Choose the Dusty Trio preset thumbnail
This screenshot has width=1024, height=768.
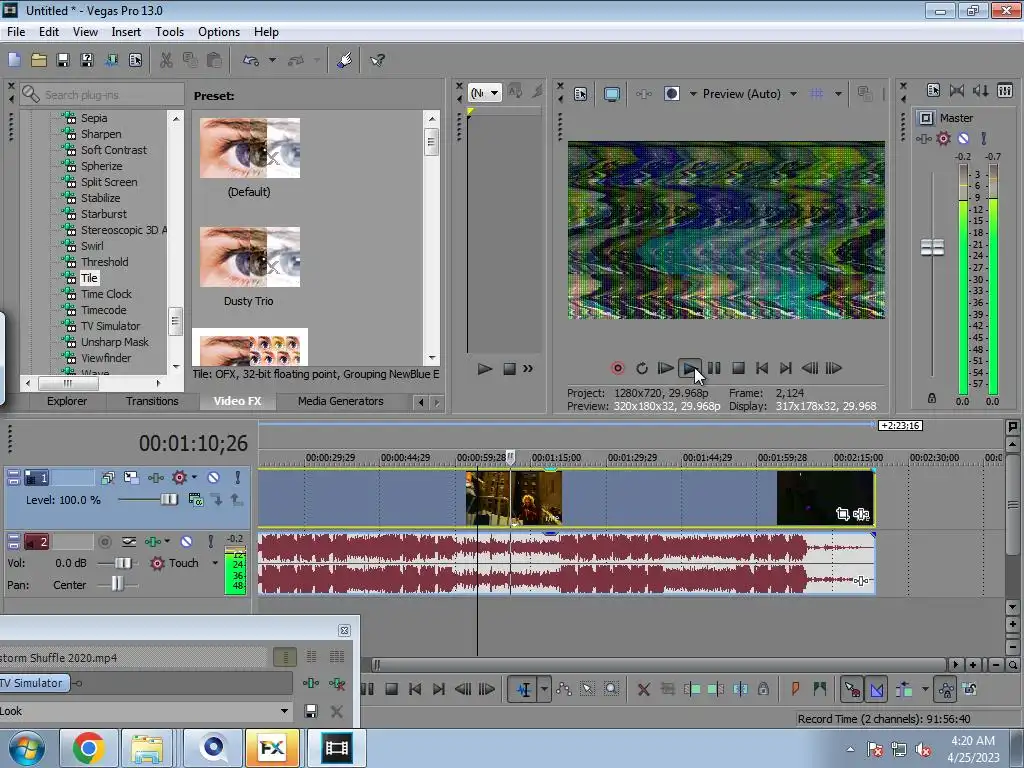pyautogui.click(x=249, y=257)
